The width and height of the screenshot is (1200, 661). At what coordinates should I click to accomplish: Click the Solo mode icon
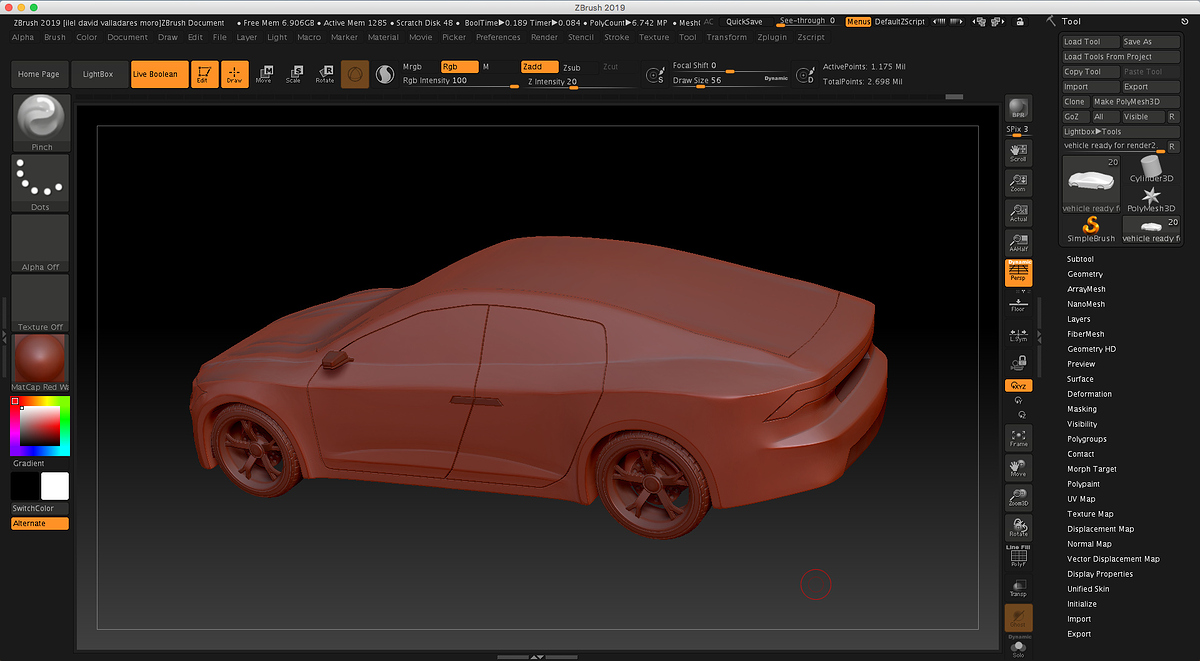click(1018, 649)
